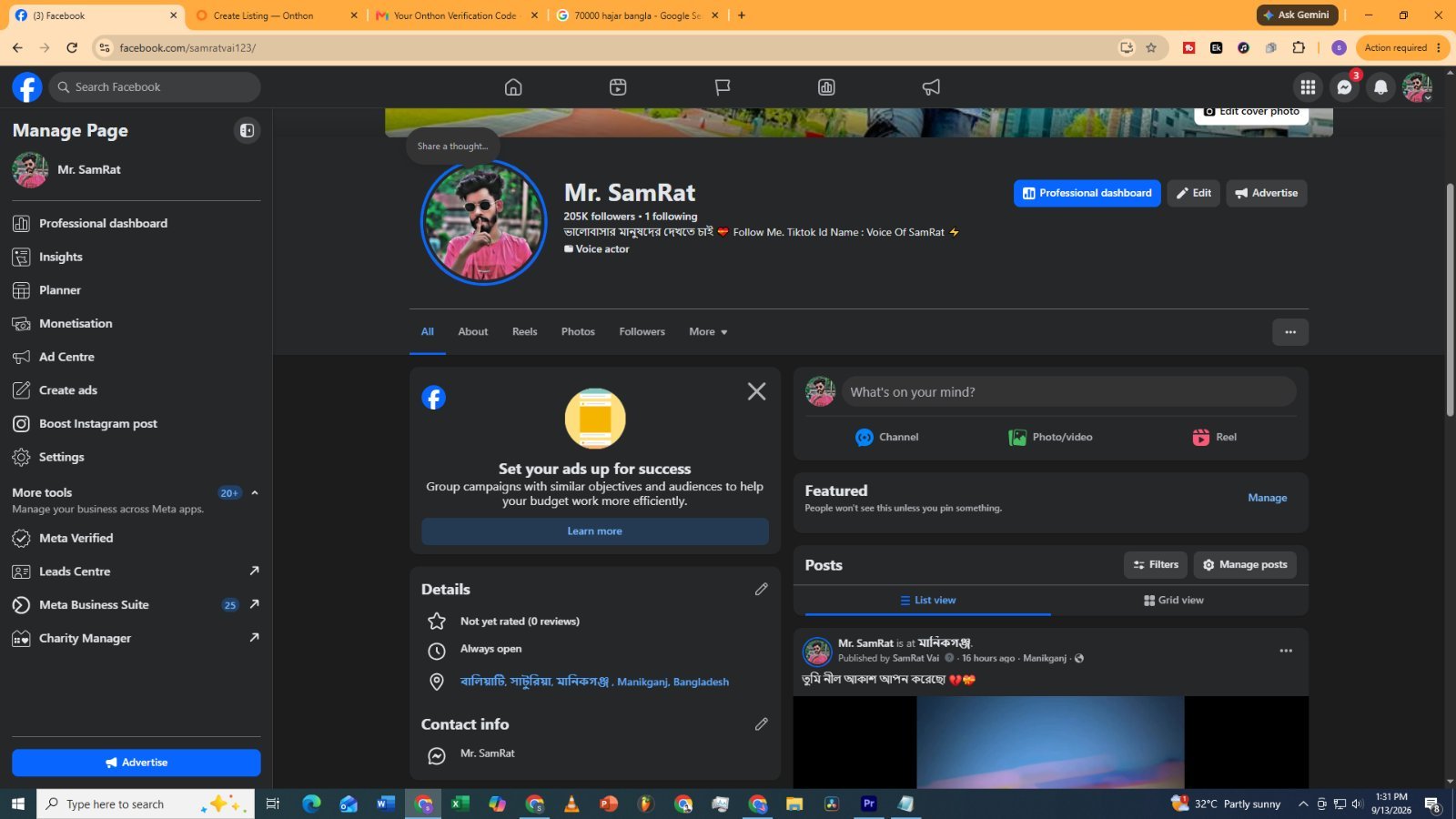Click Advertise button near the profile name
The height and width of the screenshot is (819, 1456).
(x=1267, y=193)
